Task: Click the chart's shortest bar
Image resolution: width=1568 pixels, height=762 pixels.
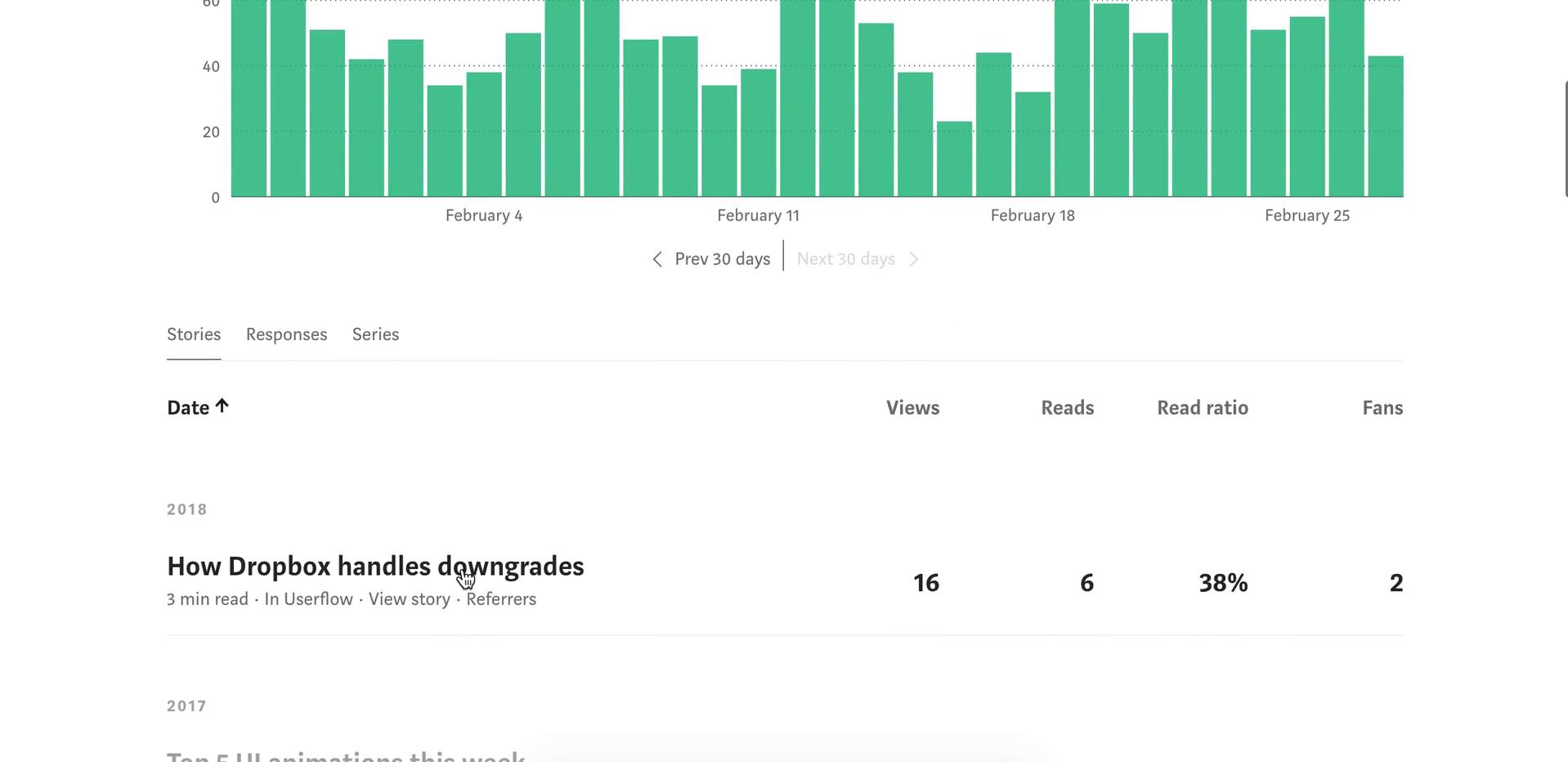Action: click(954, 159)
